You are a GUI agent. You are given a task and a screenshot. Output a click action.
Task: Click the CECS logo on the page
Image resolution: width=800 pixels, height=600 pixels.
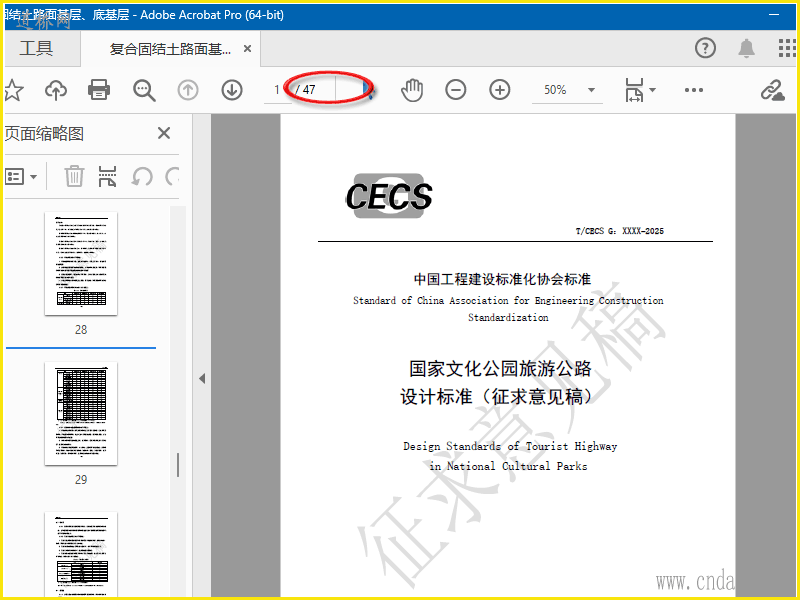[389, 196]
